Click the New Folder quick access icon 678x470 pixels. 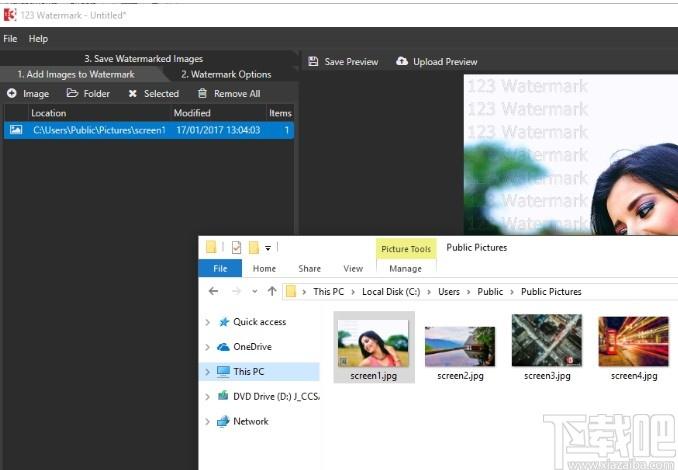point(254,247)
